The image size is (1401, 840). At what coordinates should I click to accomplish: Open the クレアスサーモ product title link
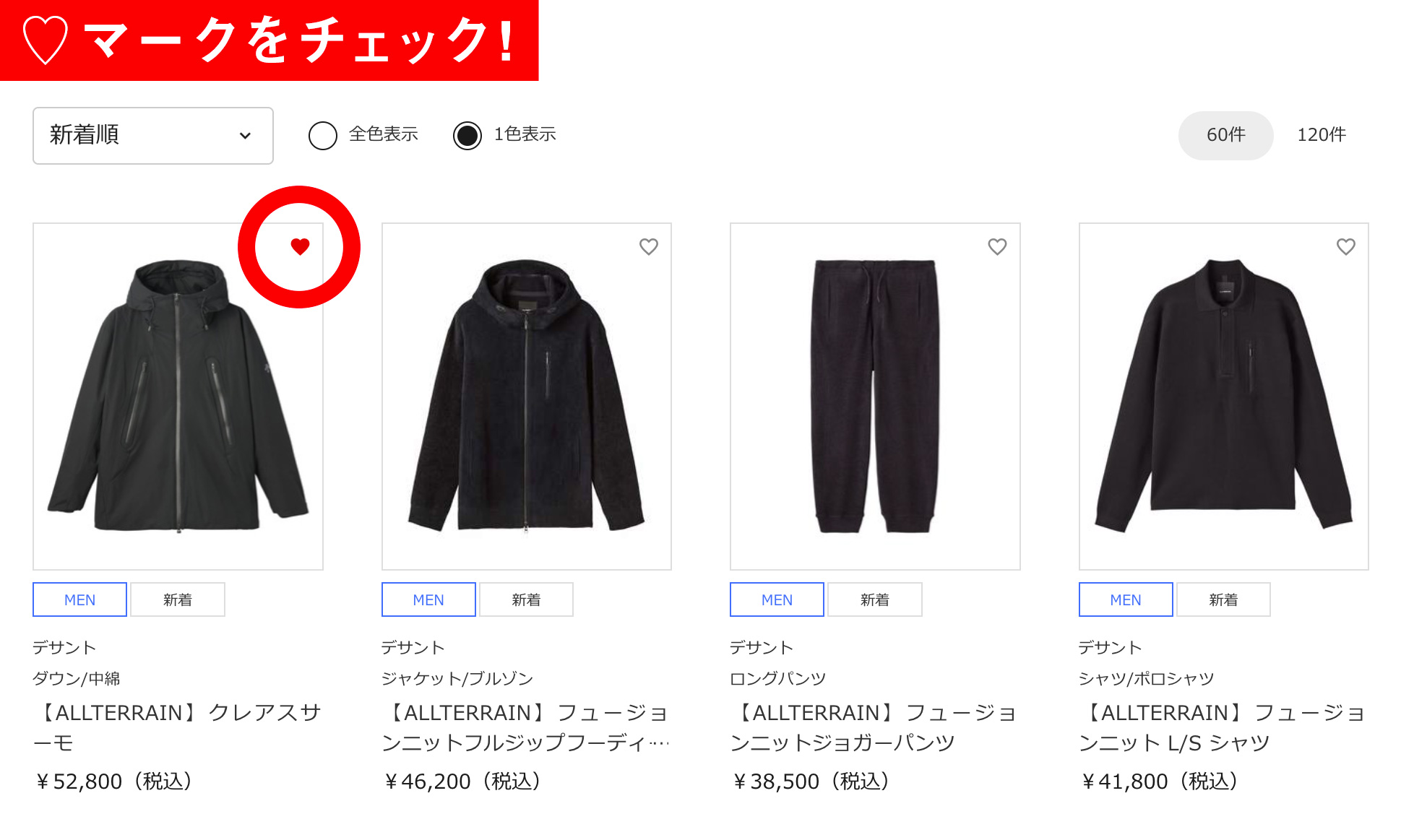tap(178, 727)
